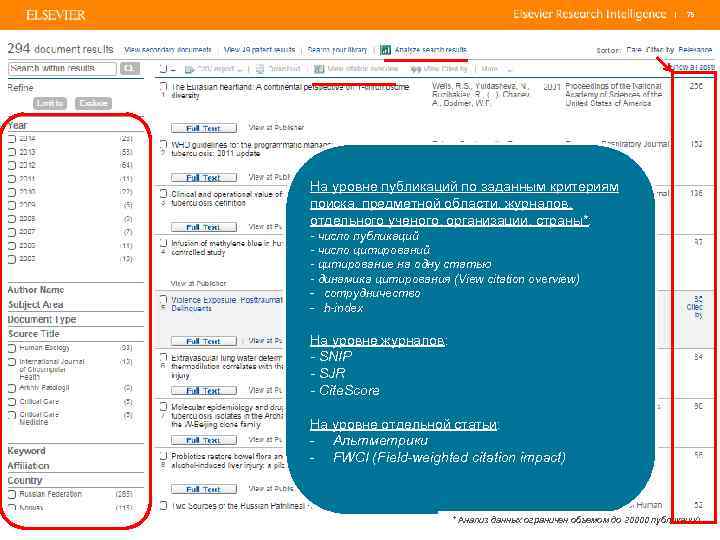Tick the 2012 year filter checkbox
The width and height of the screenshot is (720, 540).
(x=12, y=165)
